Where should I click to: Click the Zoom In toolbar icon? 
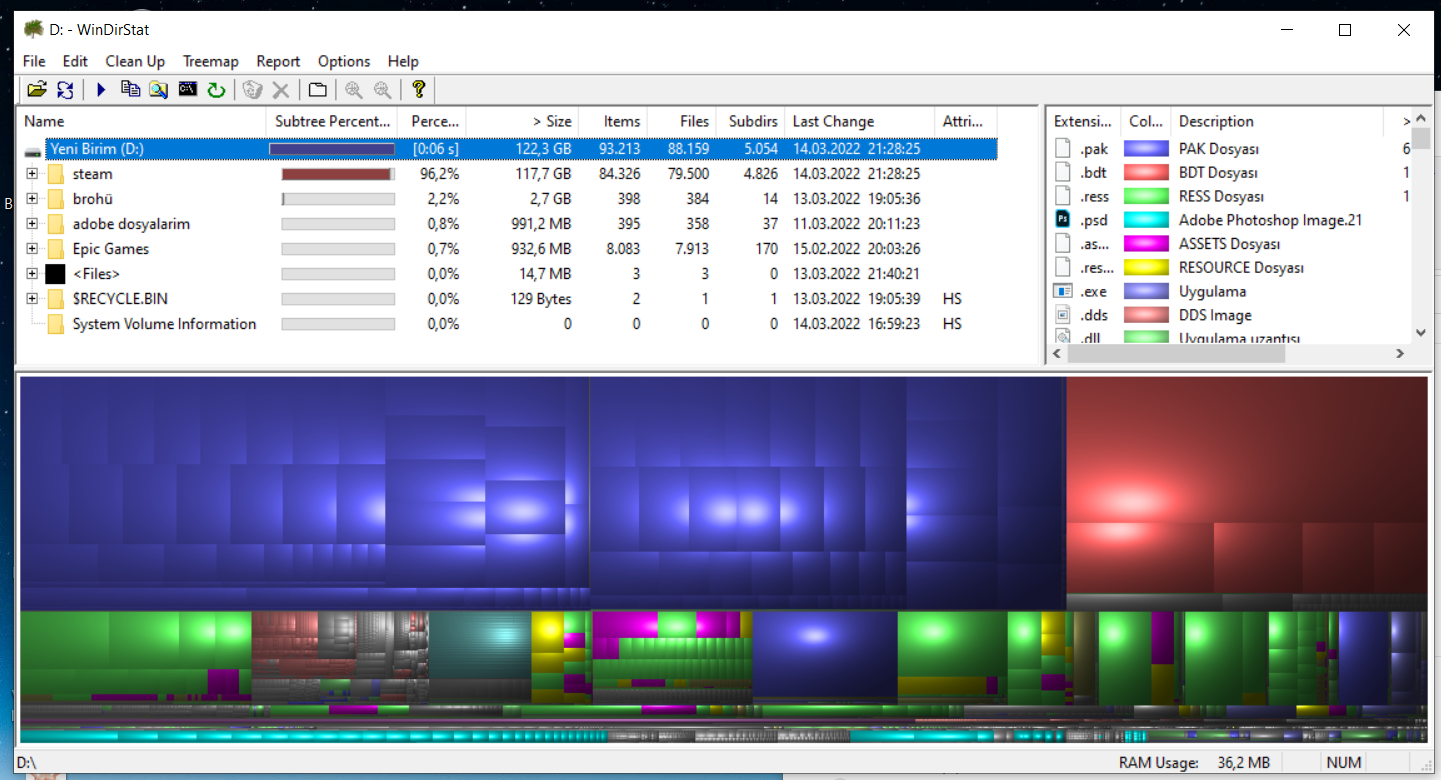(x=354, y=90)
